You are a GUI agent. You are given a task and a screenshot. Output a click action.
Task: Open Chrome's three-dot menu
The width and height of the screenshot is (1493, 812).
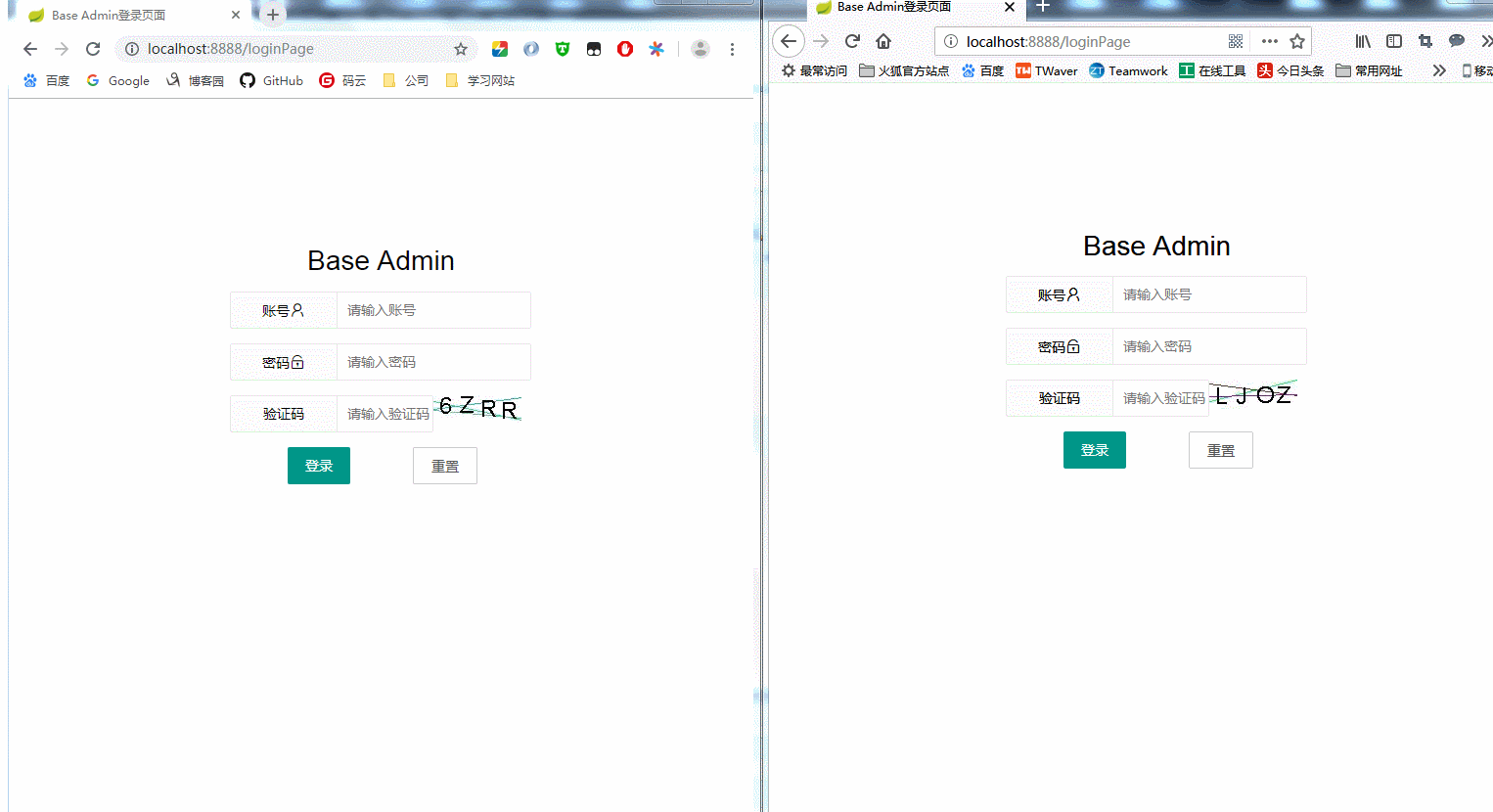732,49
